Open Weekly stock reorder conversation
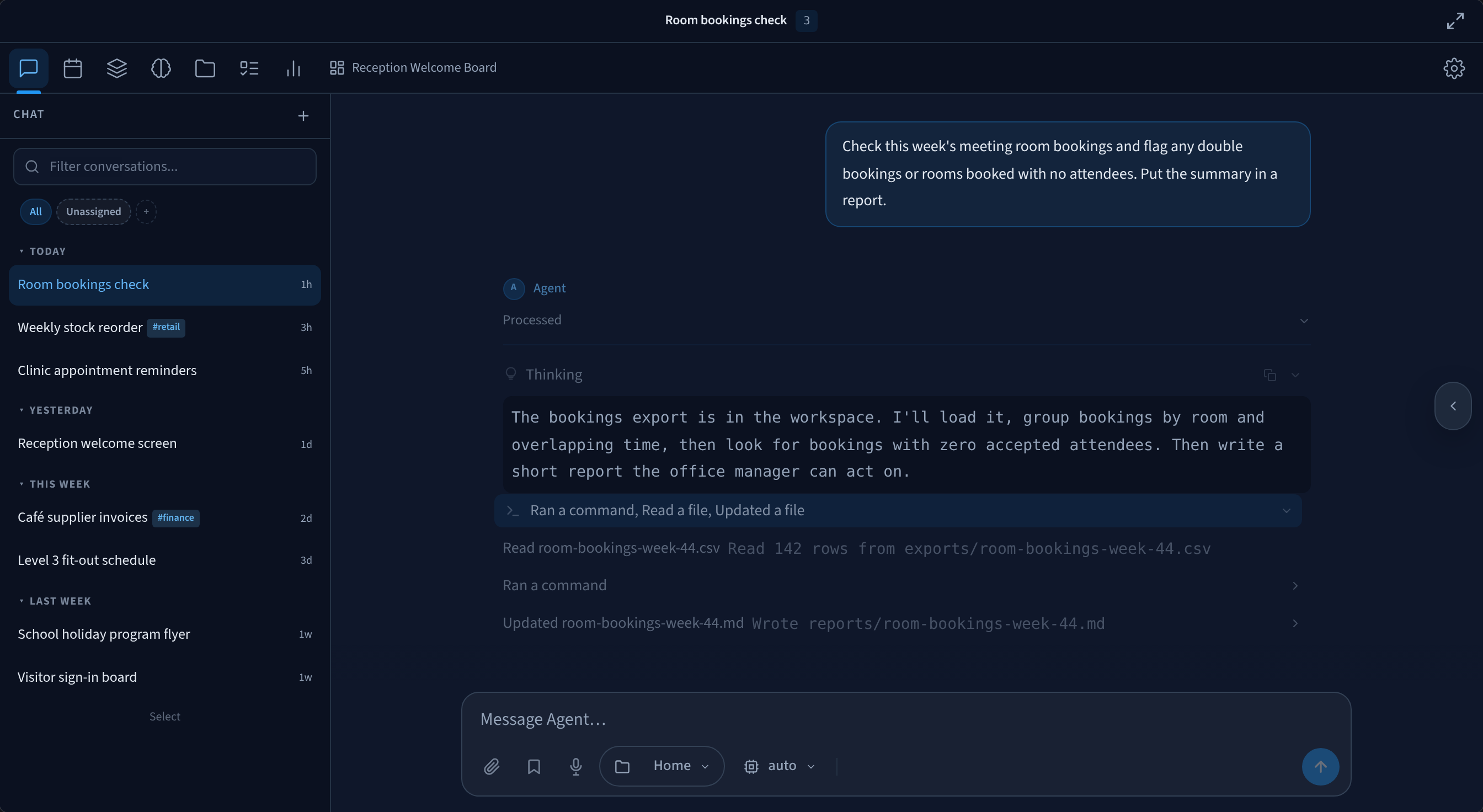 (164, 328)
